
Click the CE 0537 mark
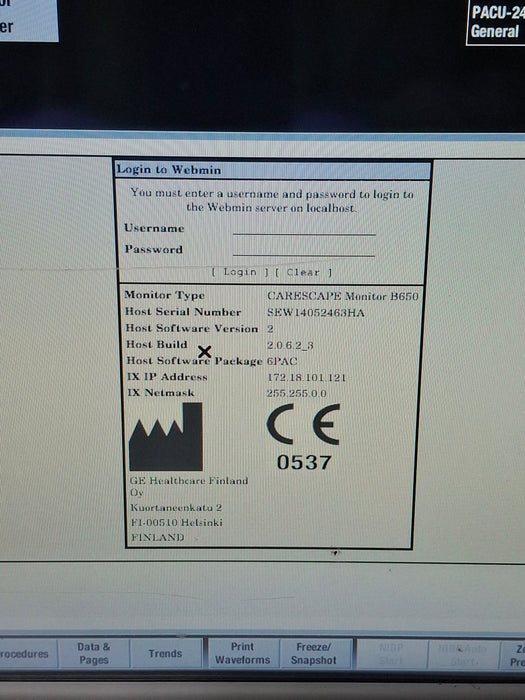coord(304,438)
